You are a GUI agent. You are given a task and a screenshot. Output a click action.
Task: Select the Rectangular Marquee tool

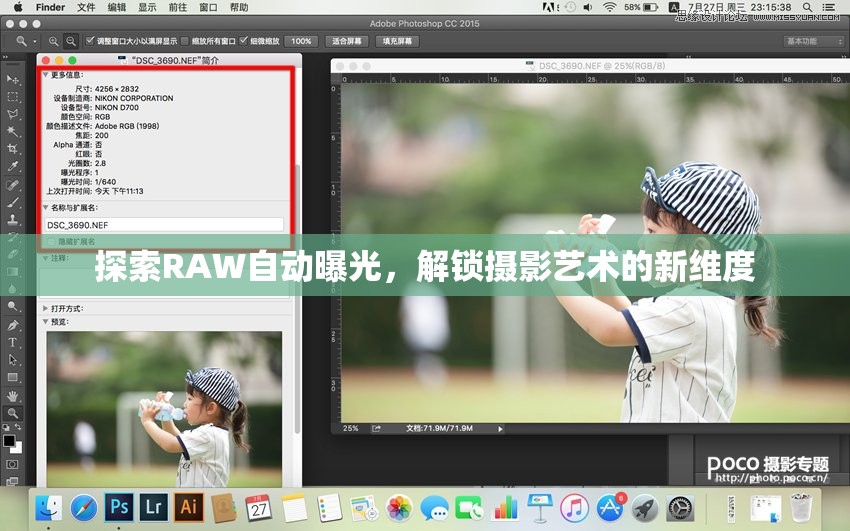12,96
